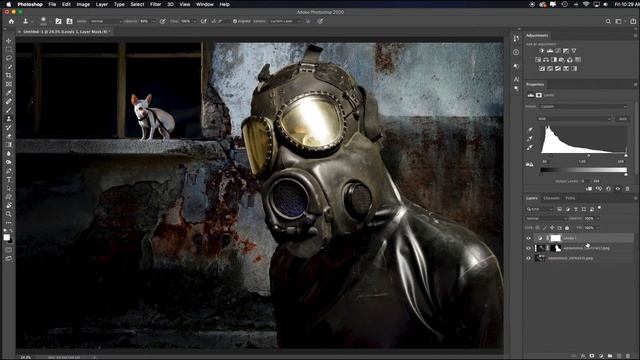Open the Preset dropdown in Properties
The width and height of the screenshot is (640, 360).
coord(583,107)
